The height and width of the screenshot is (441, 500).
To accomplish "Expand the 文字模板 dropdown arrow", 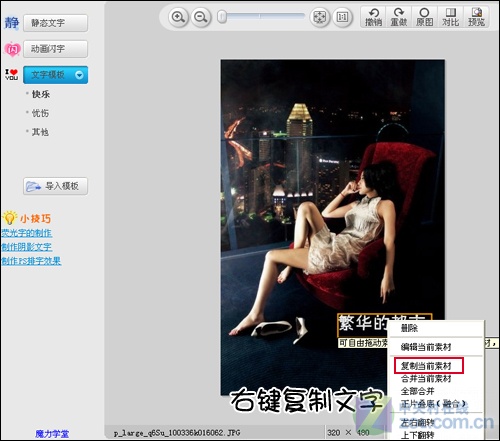I will [x=79, y=75].
